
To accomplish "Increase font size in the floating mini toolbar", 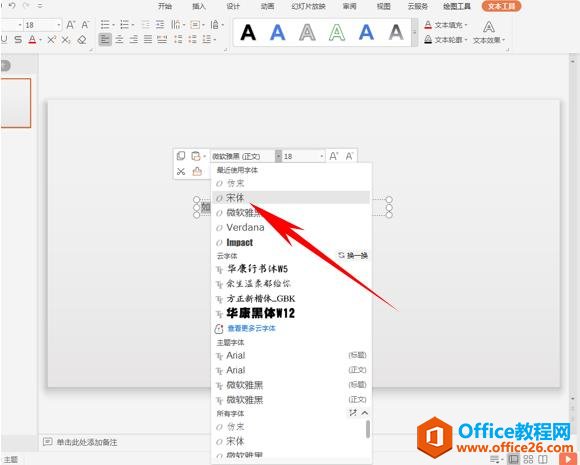I will coord(334,156).
